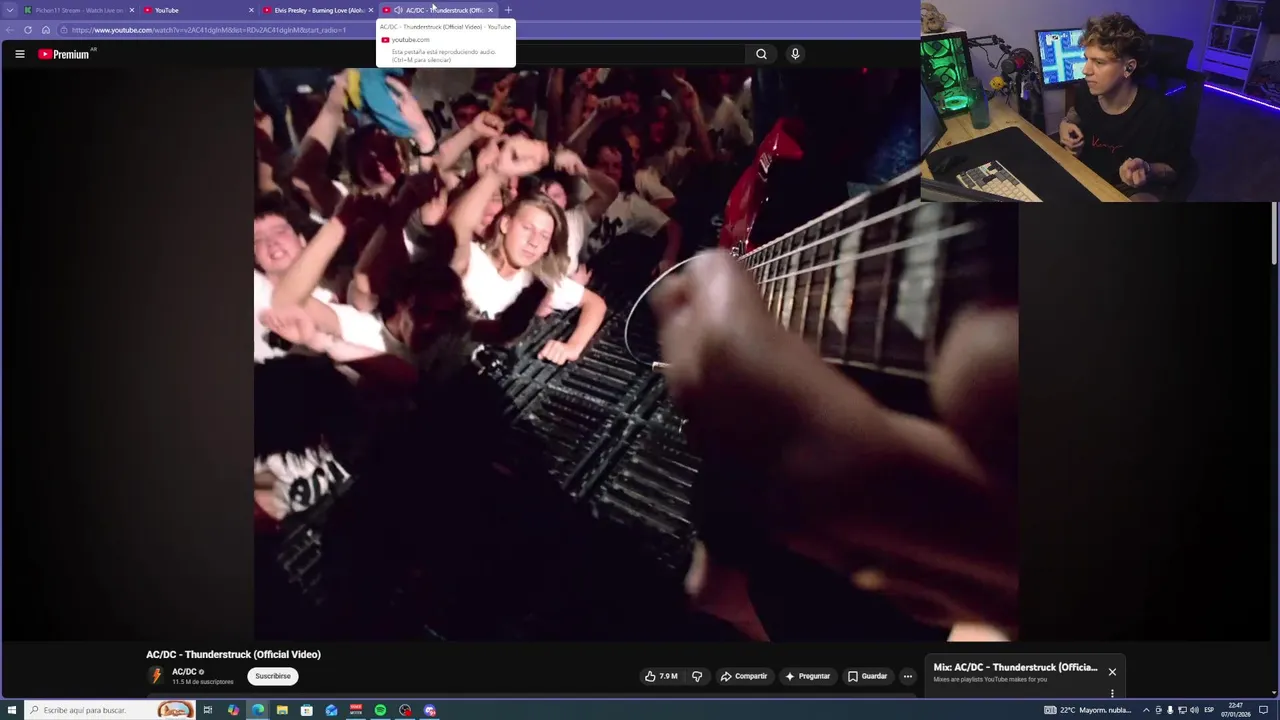Go back with browser back arrow

(10, 30)
